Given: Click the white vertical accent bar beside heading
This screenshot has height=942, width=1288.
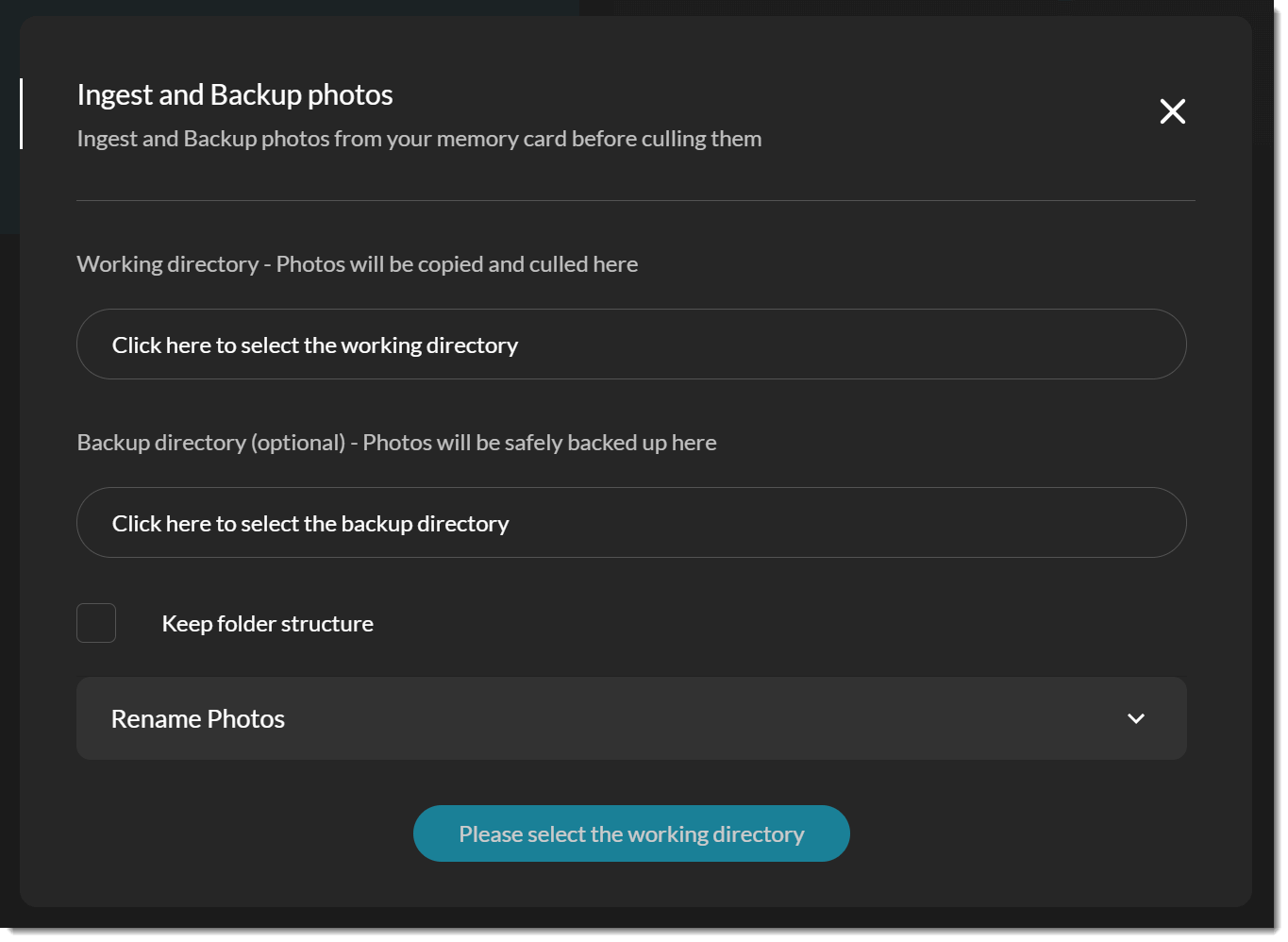Looking at the screenshot, I should [x=21, y=113].
